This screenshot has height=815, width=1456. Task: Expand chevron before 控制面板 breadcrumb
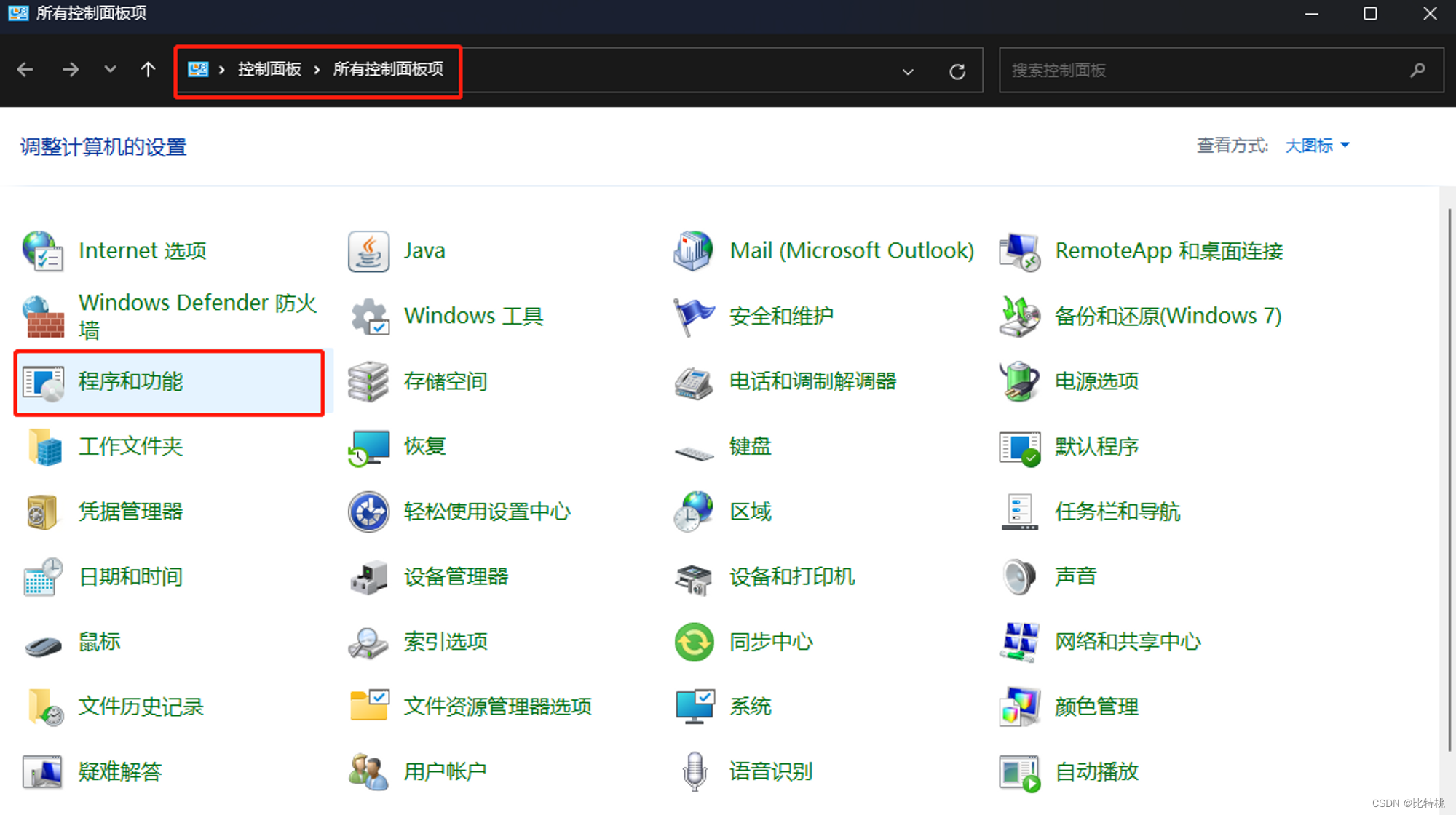click(221, 70)
